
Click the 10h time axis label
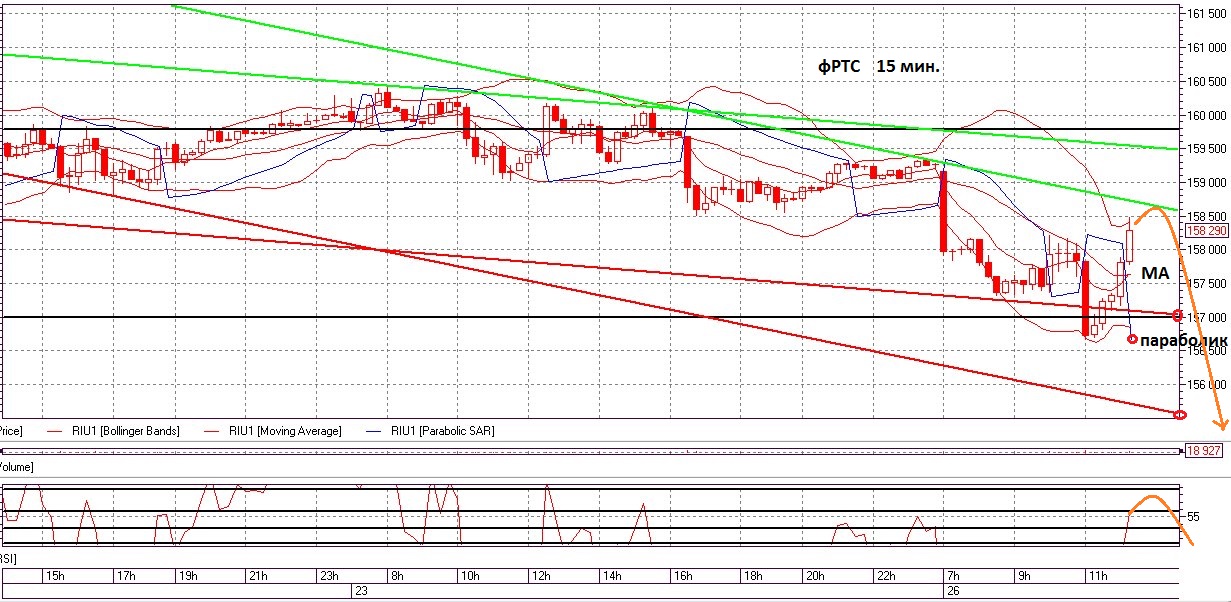coord(470,576)
